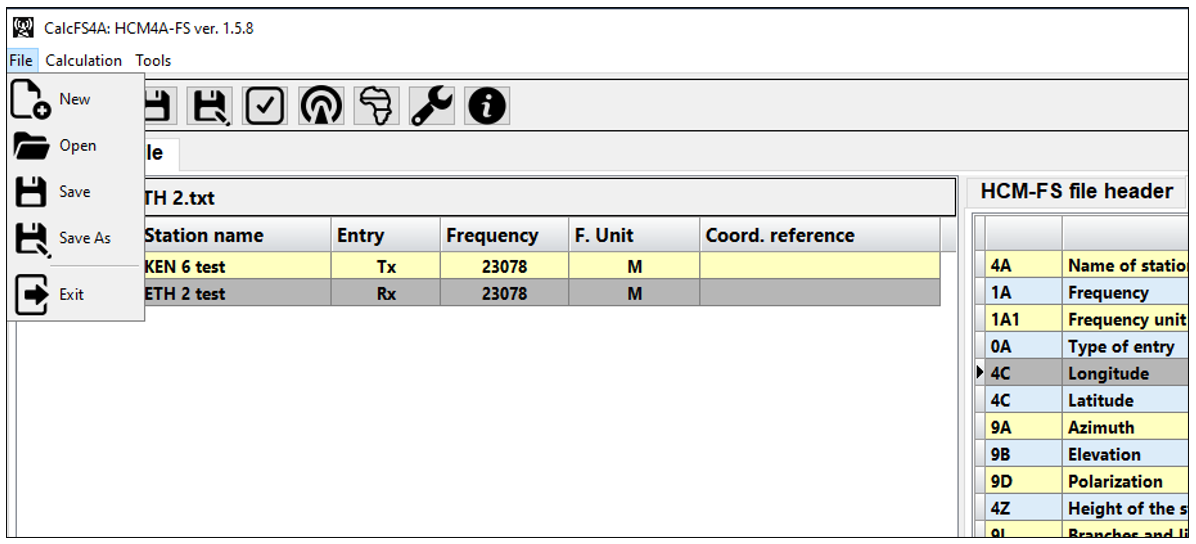Sort by F. Unit column header

[x=635, y=236]
